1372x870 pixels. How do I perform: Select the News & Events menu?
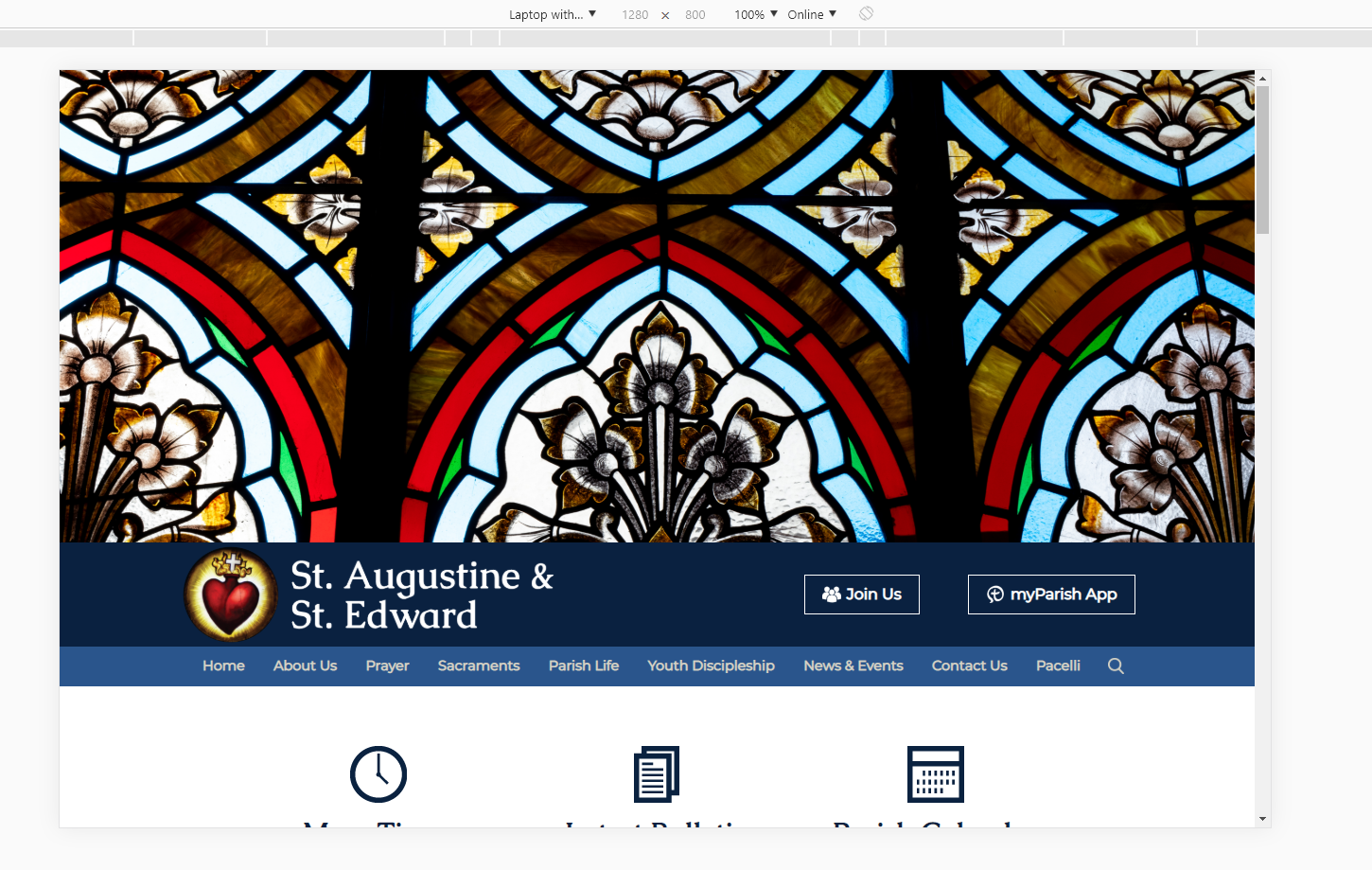pos(853,666)
